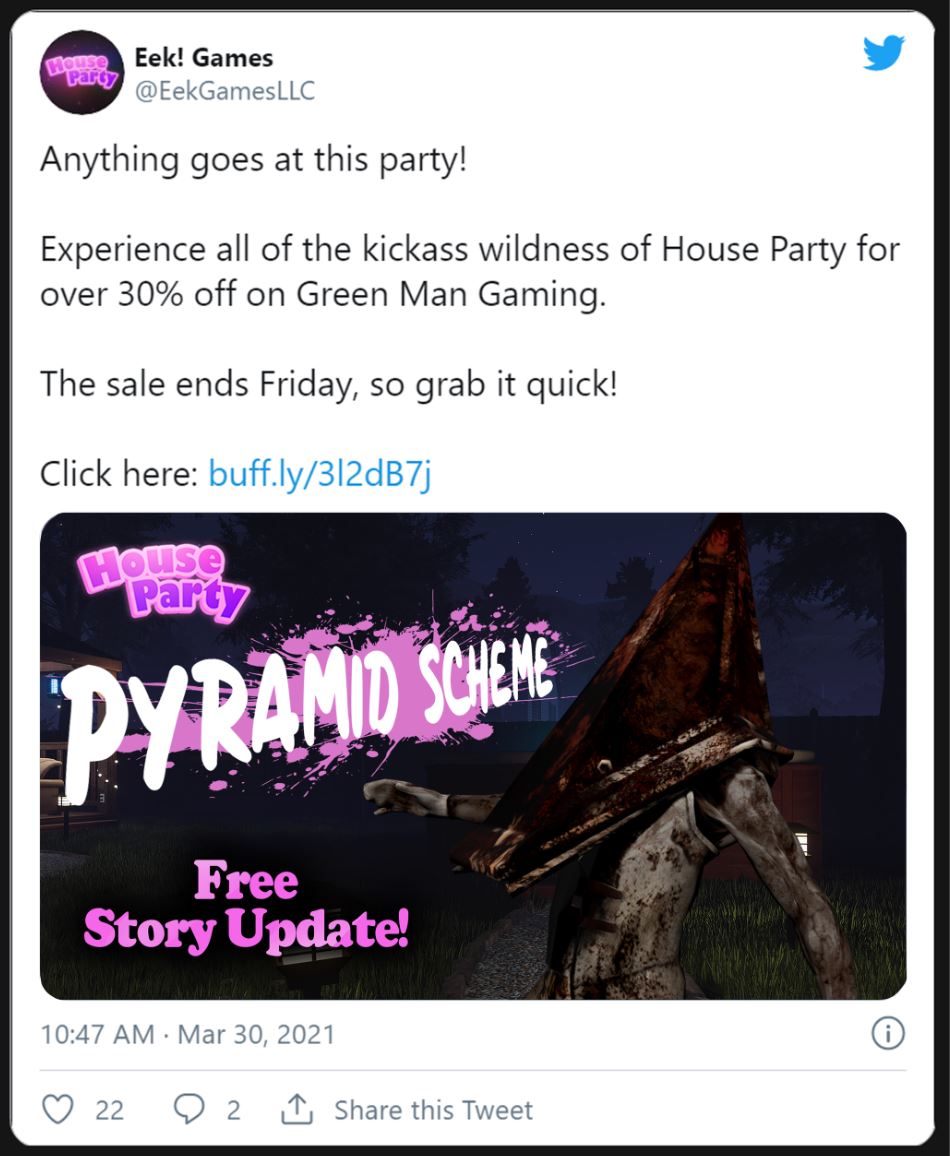Follow the buff.ly/3l2dB7j link

320,474
